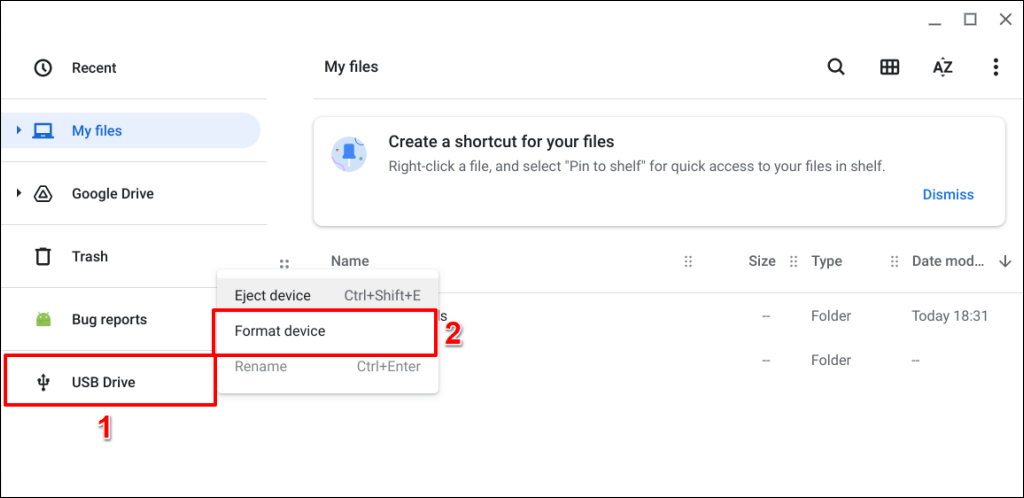1024x498 pixels.
Task: Expand the Google Drive tree
Action: click(19, 193)
